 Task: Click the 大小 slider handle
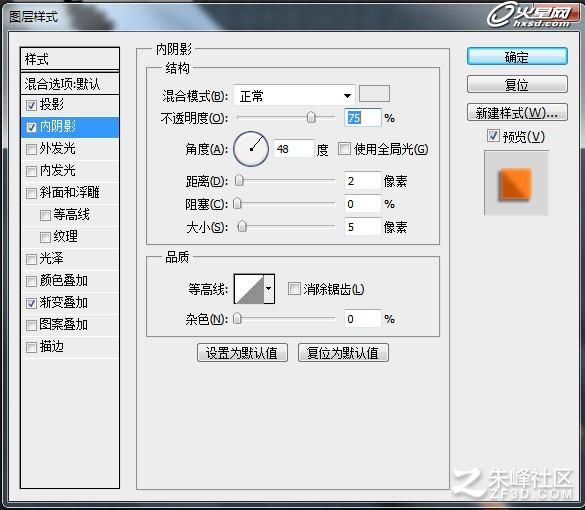[x=242, y=226]
